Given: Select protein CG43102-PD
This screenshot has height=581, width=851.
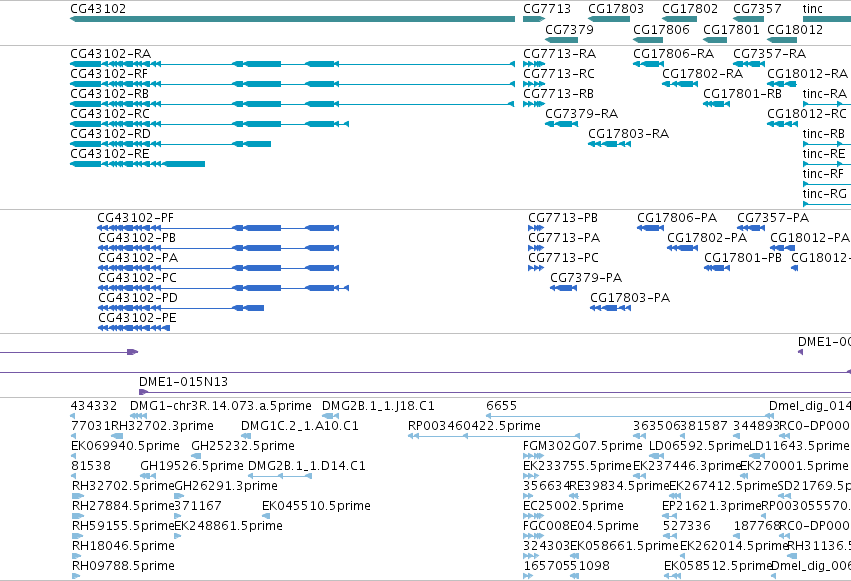Looking at the screenshot, I should (x=181, y=308).
